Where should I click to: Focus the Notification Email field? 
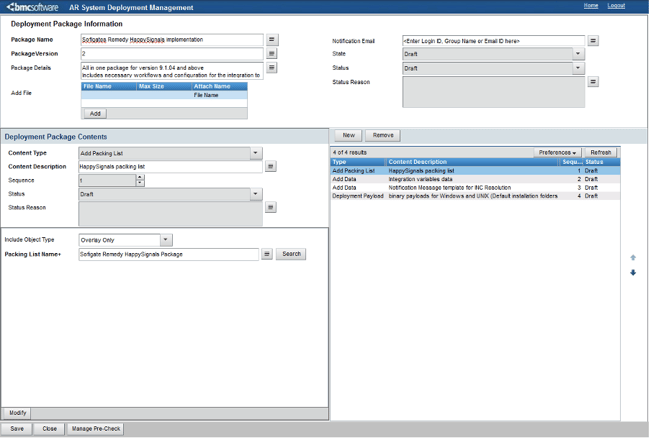(x=493, y=41)
